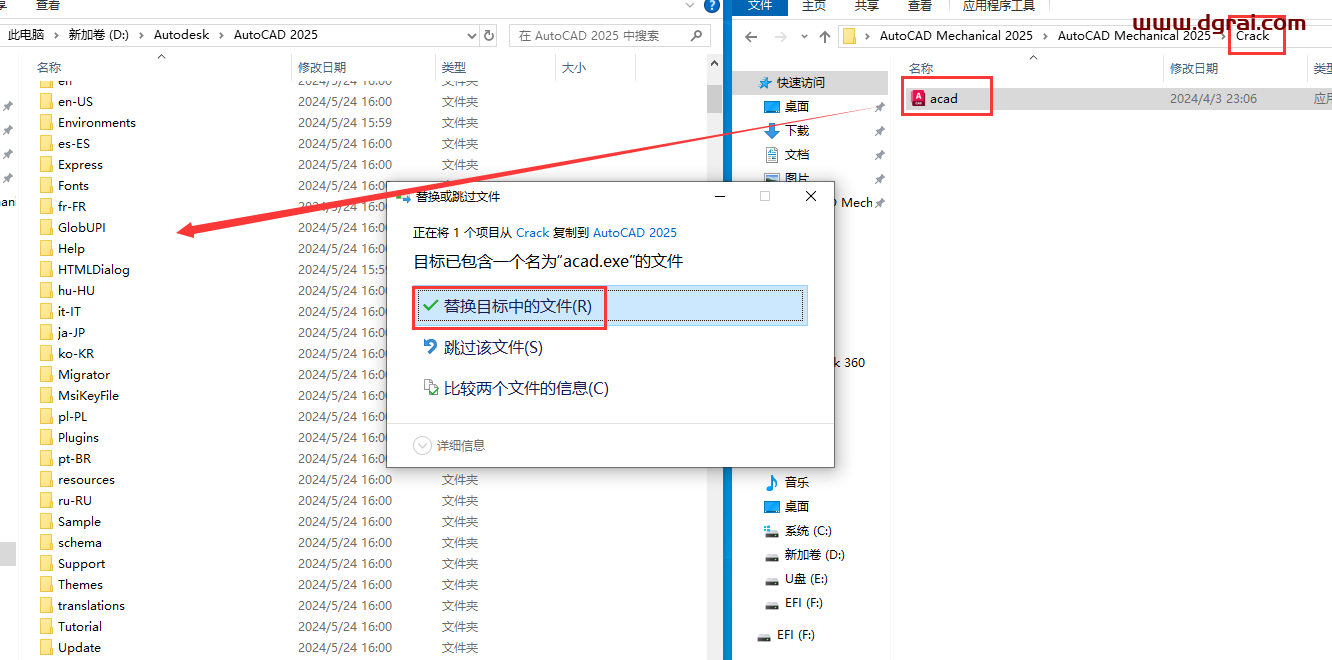Click the up-one-level arrow icon
The width and height of the screenshot is (1332, 660).
click(824, 37)
